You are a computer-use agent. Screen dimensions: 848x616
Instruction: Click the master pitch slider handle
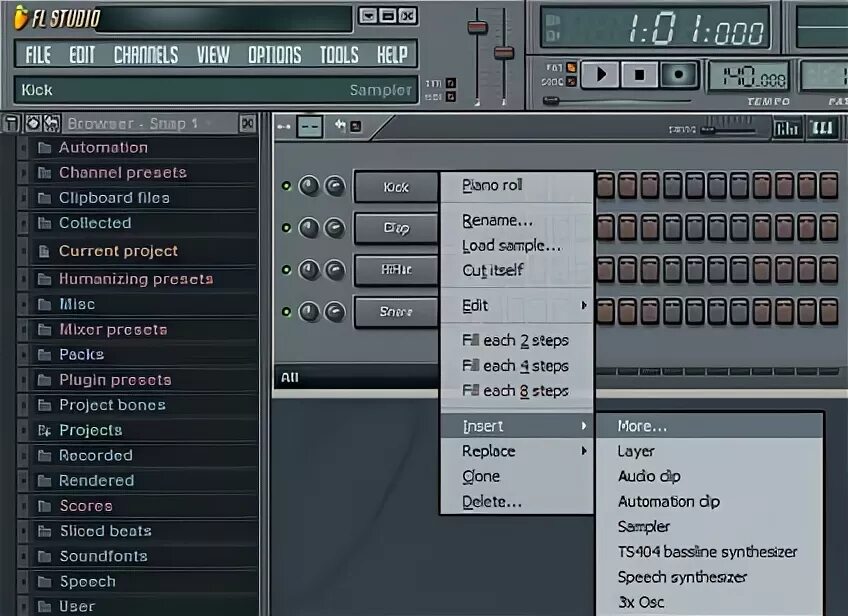point(504,52)
